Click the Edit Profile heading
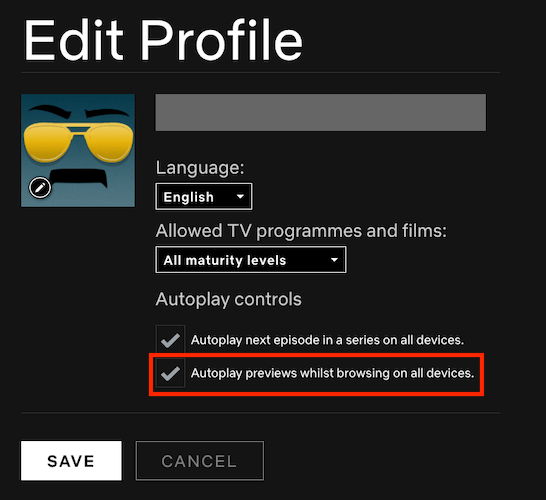The height and width of the screenshot is (500, 546). point(163,40)
